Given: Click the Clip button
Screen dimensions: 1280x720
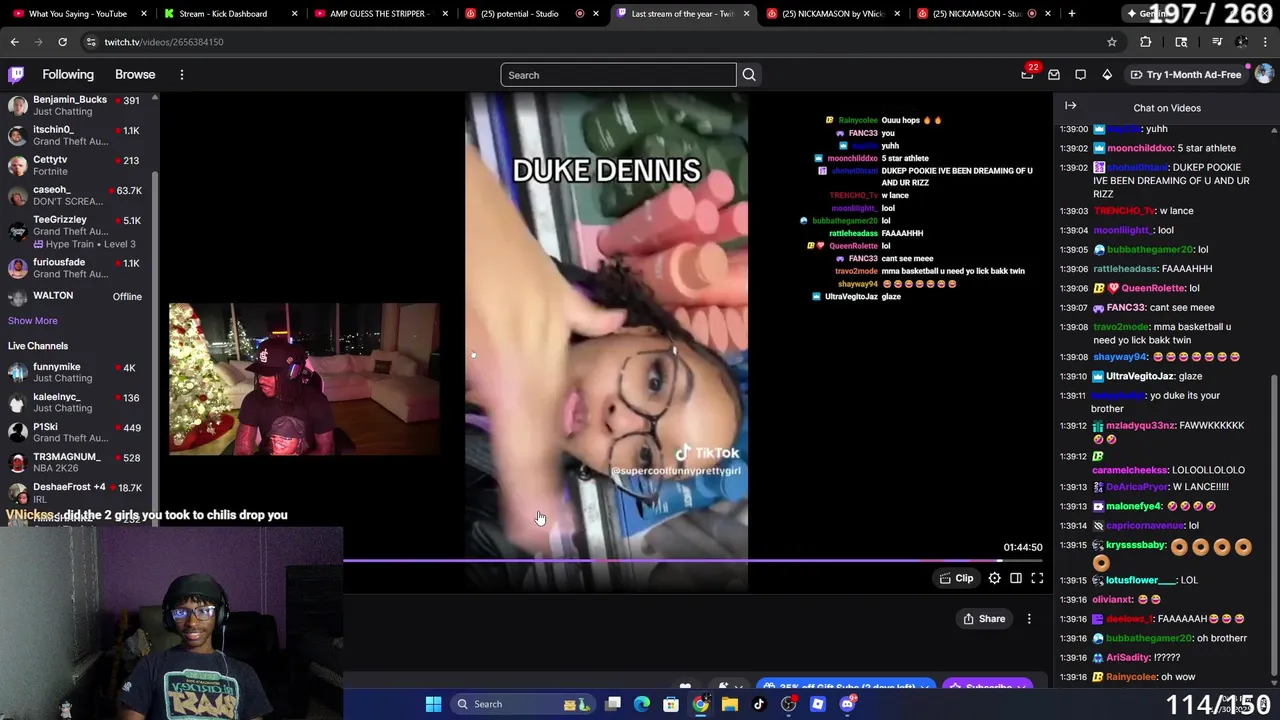Looking at the screenshot, I should tap(956, 578).
